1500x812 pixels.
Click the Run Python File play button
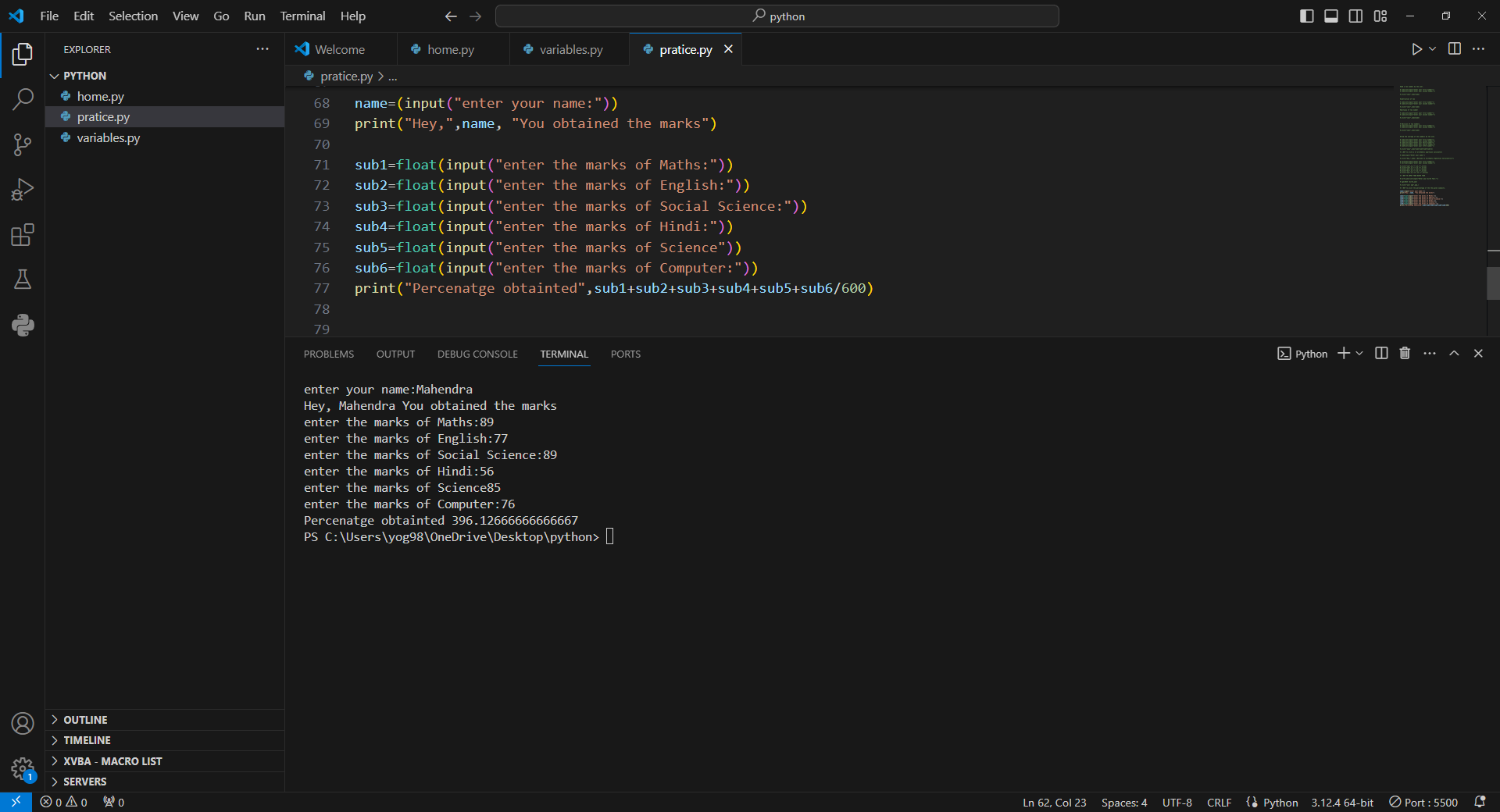tap(1416, 49)
